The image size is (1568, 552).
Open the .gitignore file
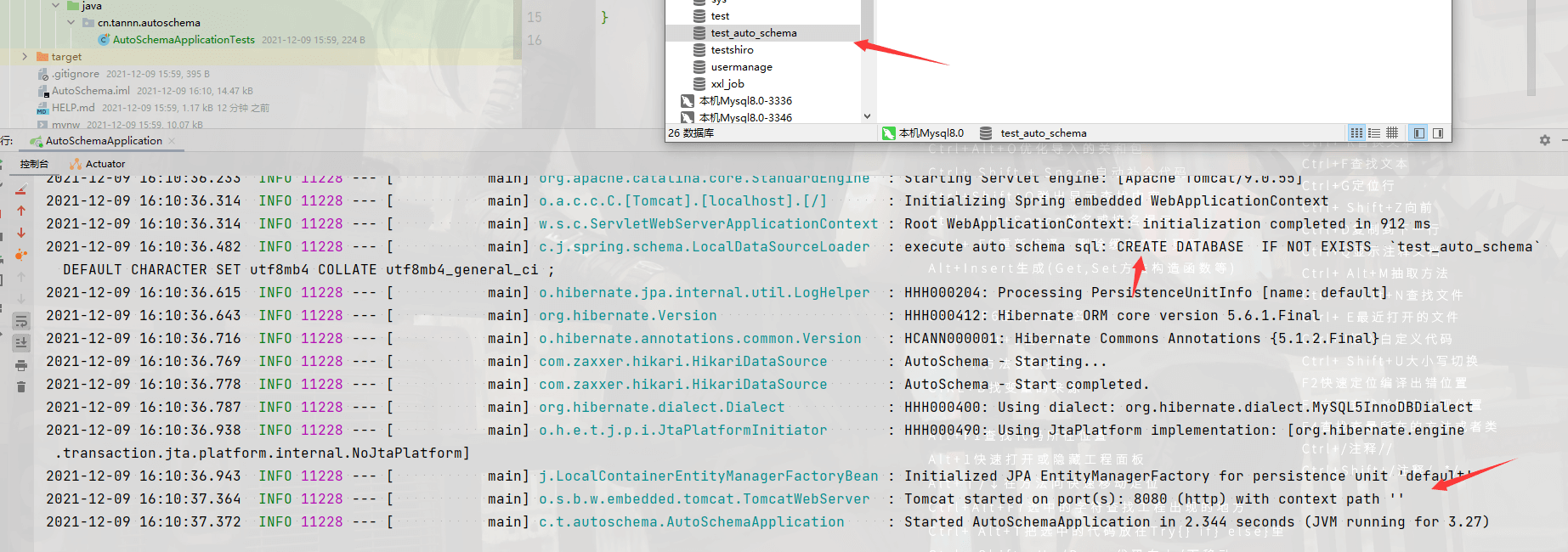pos(76,74)
